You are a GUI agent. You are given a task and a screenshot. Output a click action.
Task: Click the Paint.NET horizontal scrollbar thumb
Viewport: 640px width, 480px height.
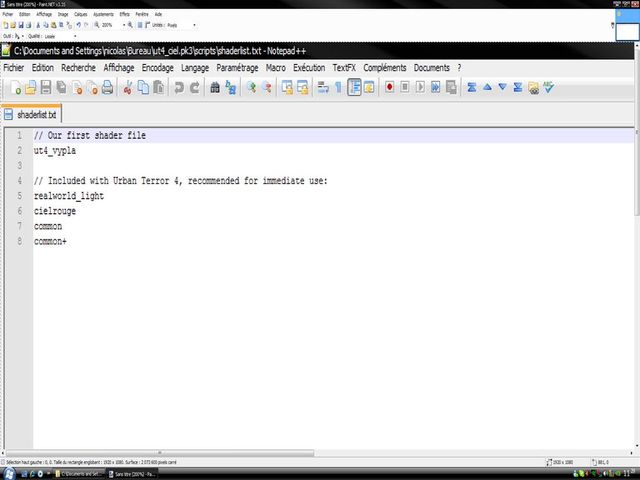(x=160, y=453)
